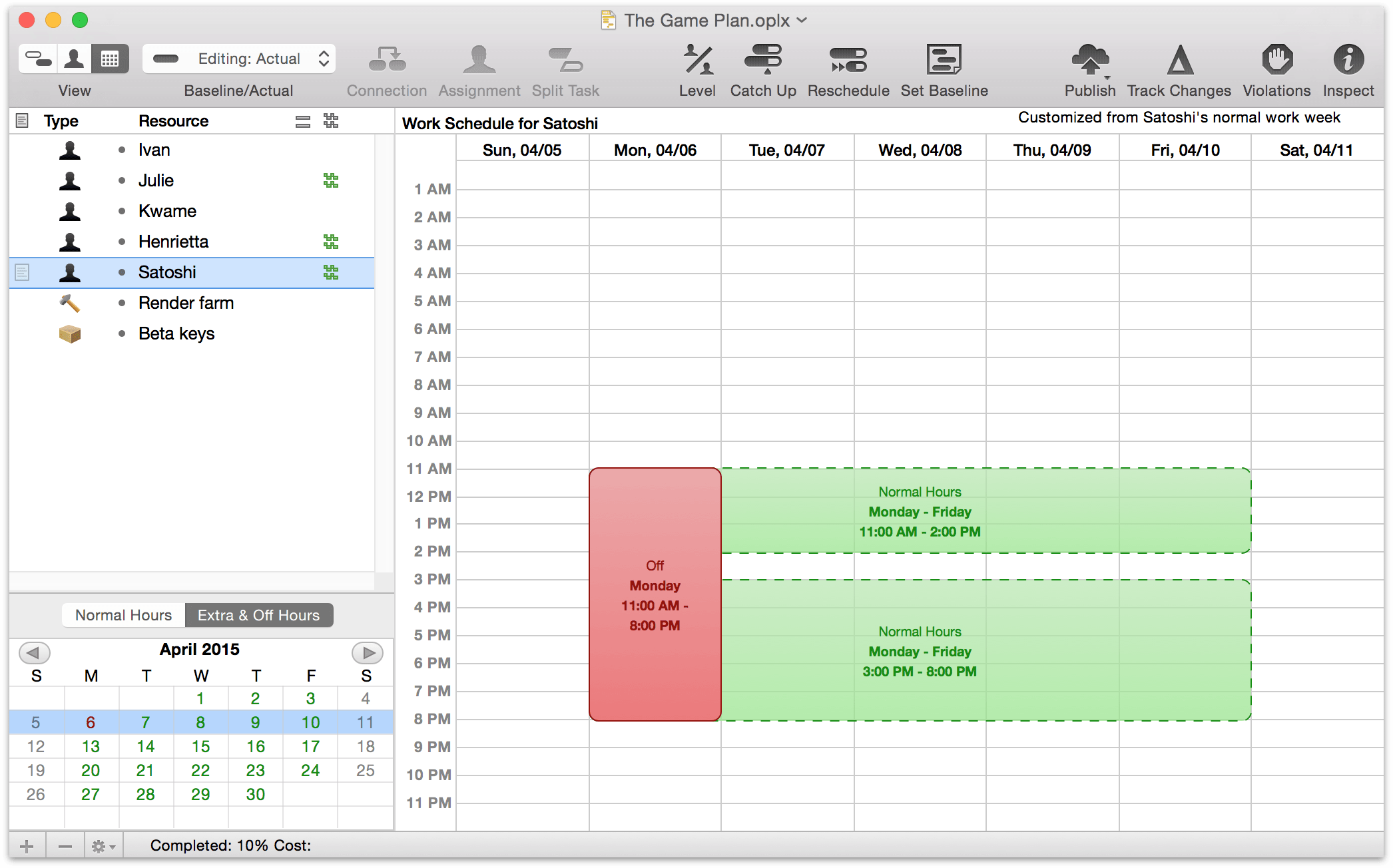Select Normal Hours 3:00 PM - 8:00 PM block
Image resolution: width=1393 pixels, height=868 pixels.
tap(986, 650)
